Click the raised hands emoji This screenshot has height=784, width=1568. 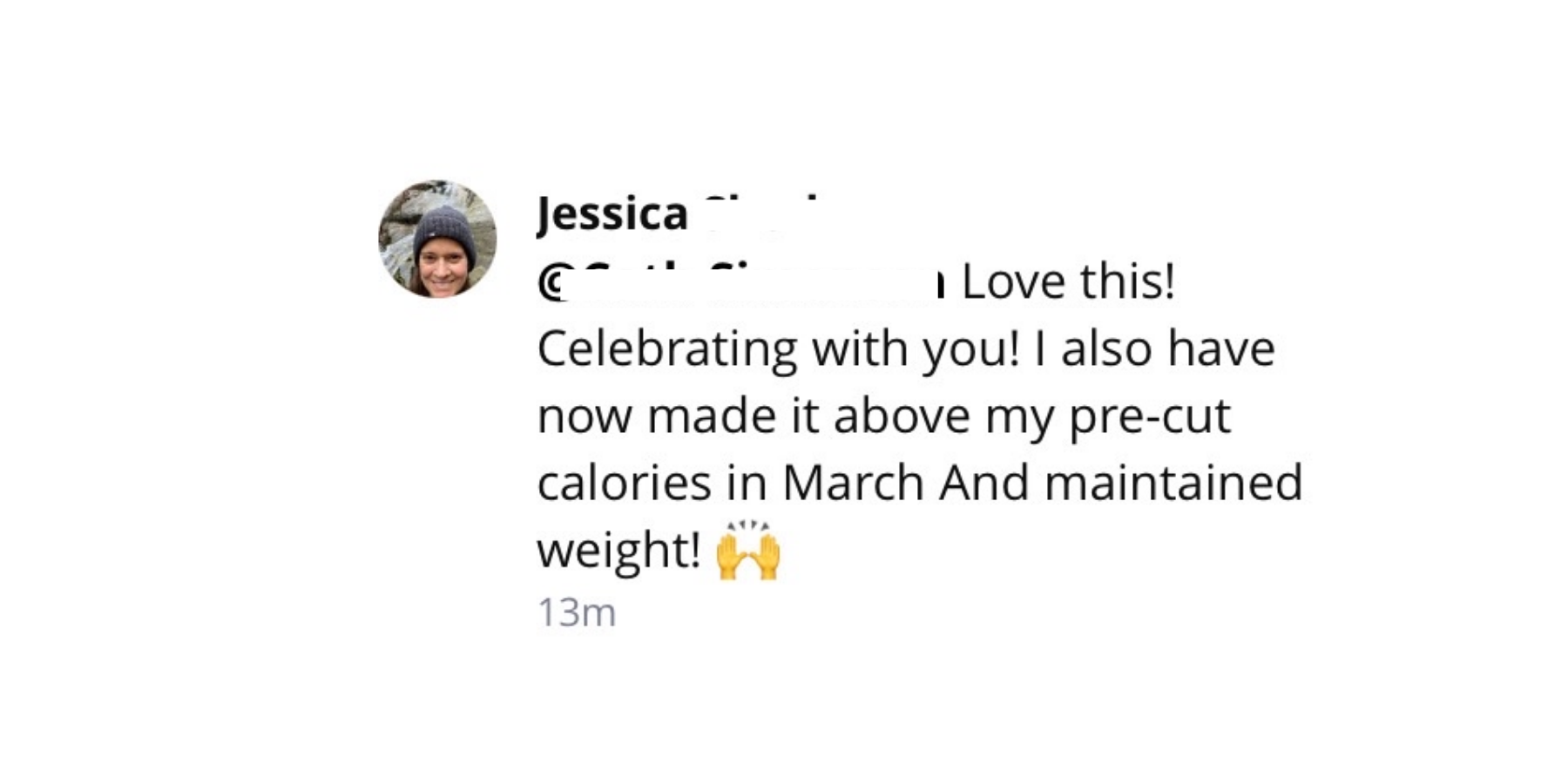click(x=747, y=551)
